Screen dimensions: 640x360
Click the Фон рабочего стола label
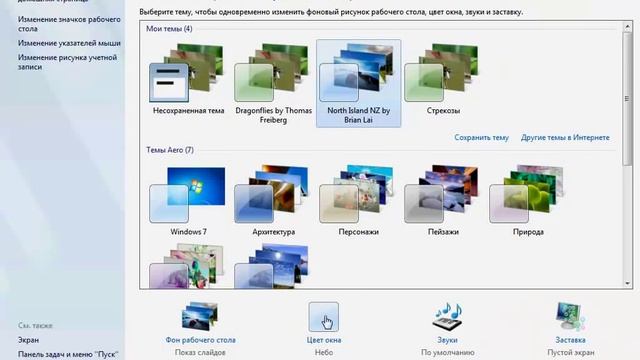[x=200, y=340]
